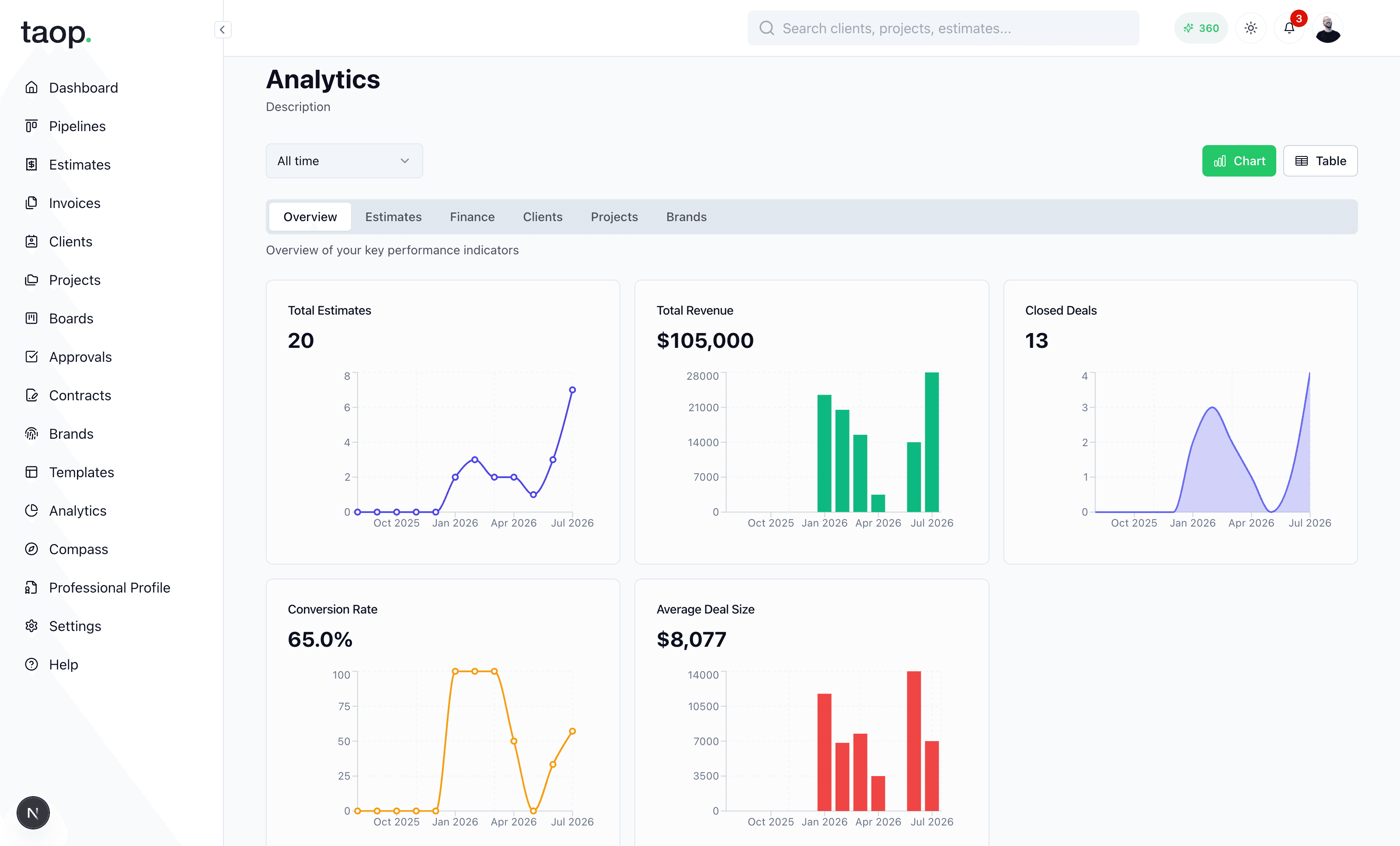Click the Total Estimates line chart
1400x846 pixels.
click(x=465, y=442)
